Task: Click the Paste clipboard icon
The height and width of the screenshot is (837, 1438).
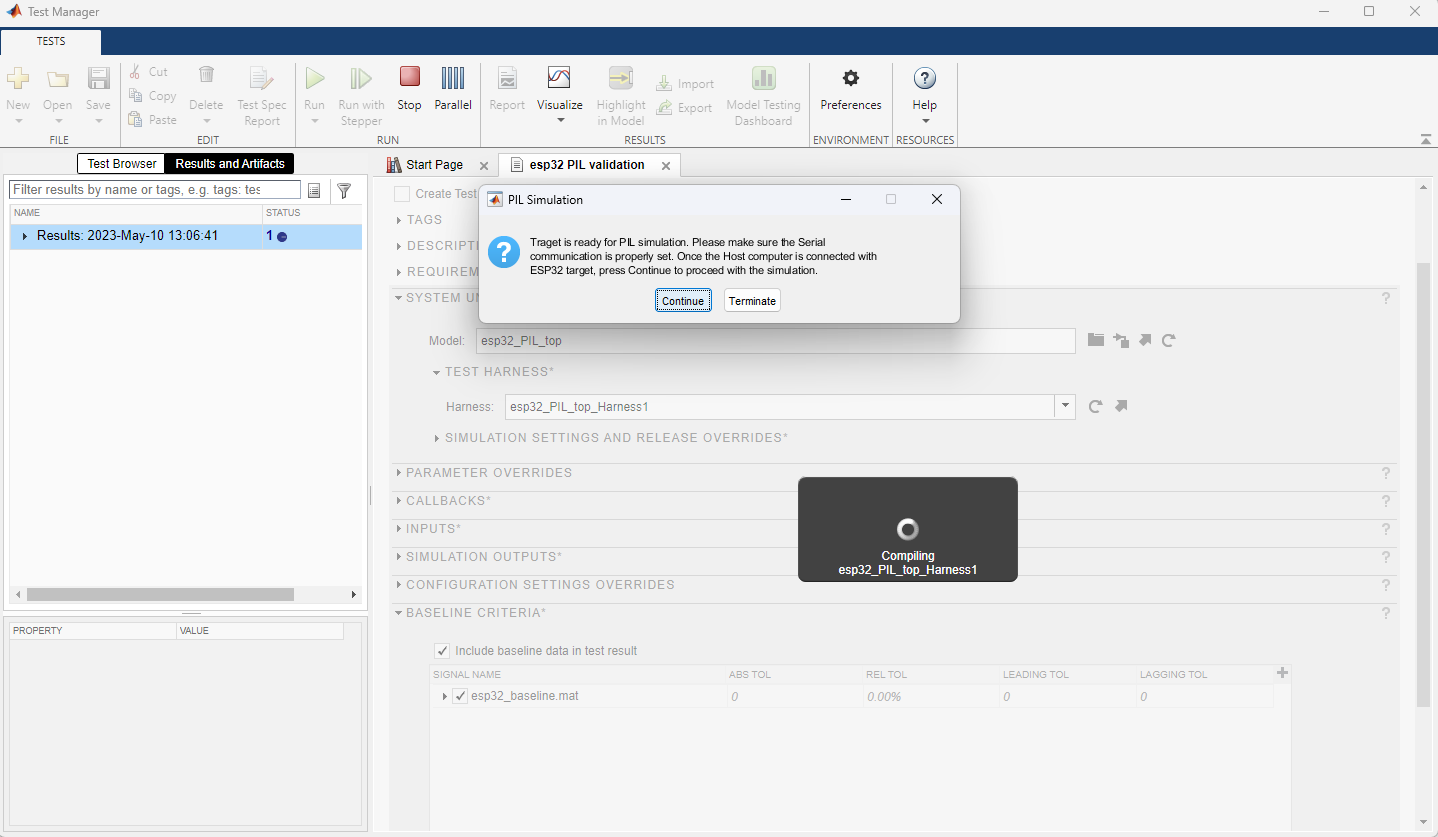Action: tap(136, 120)
